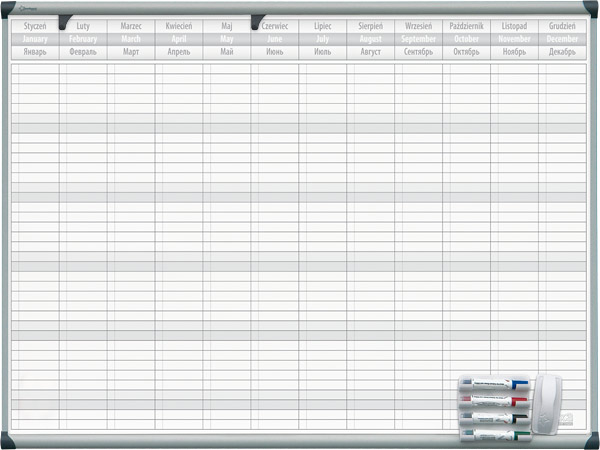Click the "January" label
The image size is (600, 450).
pyautogui.click(x=35, y=39)
